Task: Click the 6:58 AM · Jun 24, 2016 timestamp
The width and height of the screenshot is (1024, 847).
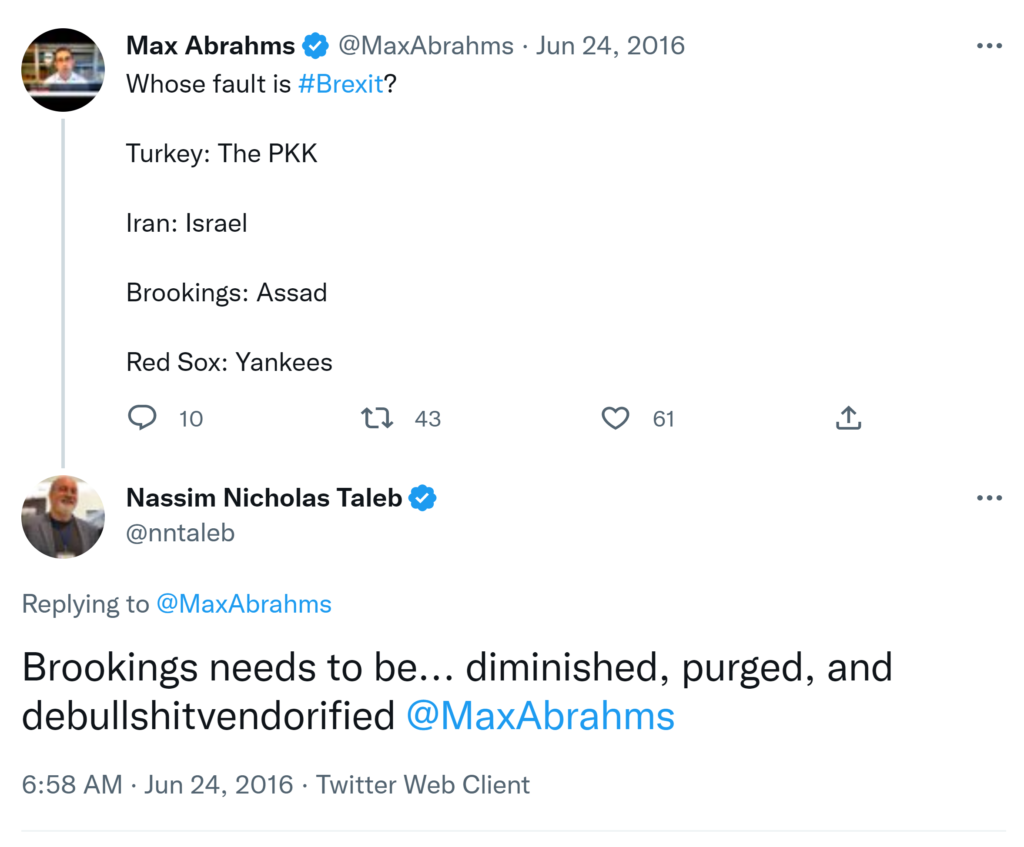Action: point(157,785)
